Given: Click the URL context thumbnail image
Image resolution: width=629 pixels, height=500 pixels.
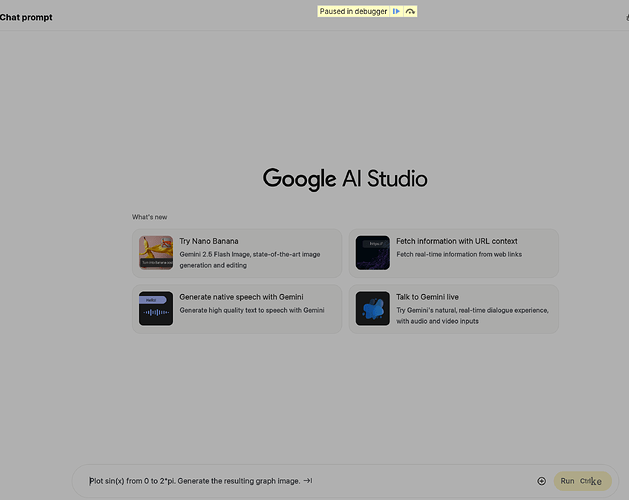Looking at the screenshot, I should (373, 252).
